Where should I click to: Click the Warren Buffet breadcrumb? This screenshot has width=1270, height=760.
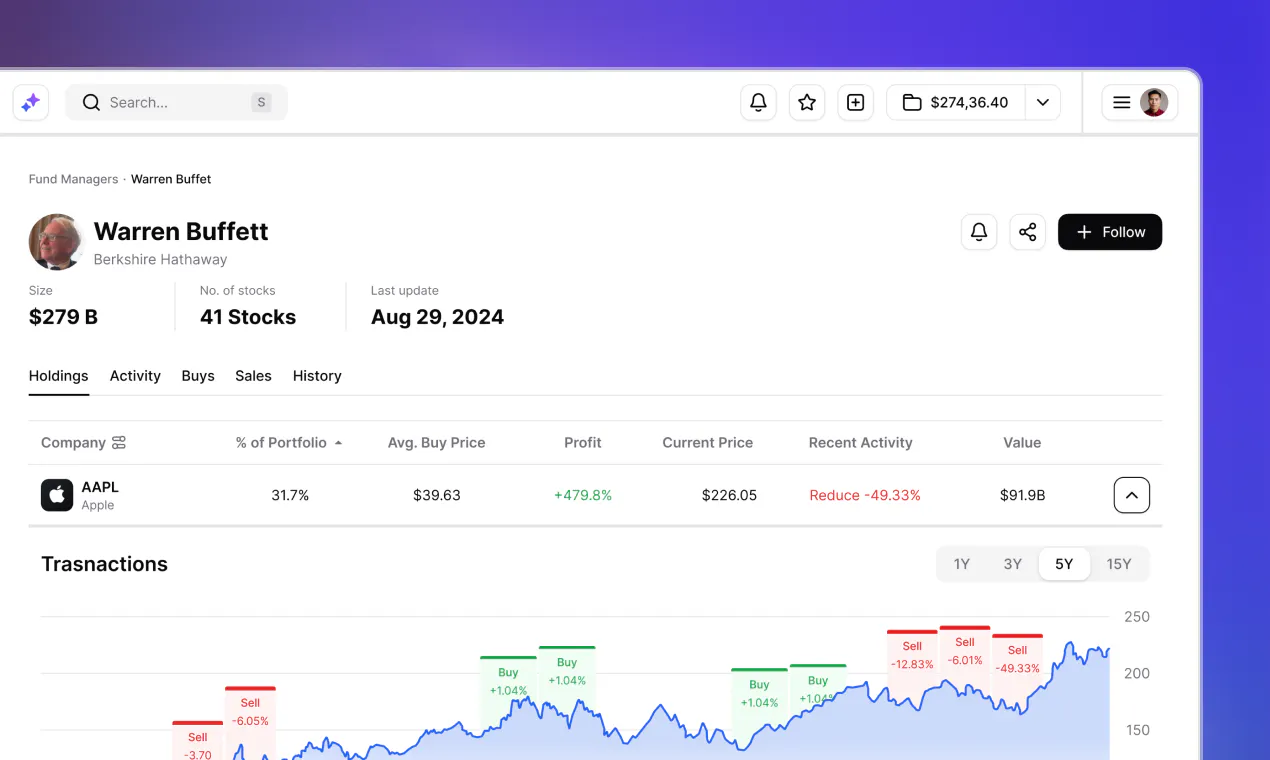(171, 179)
